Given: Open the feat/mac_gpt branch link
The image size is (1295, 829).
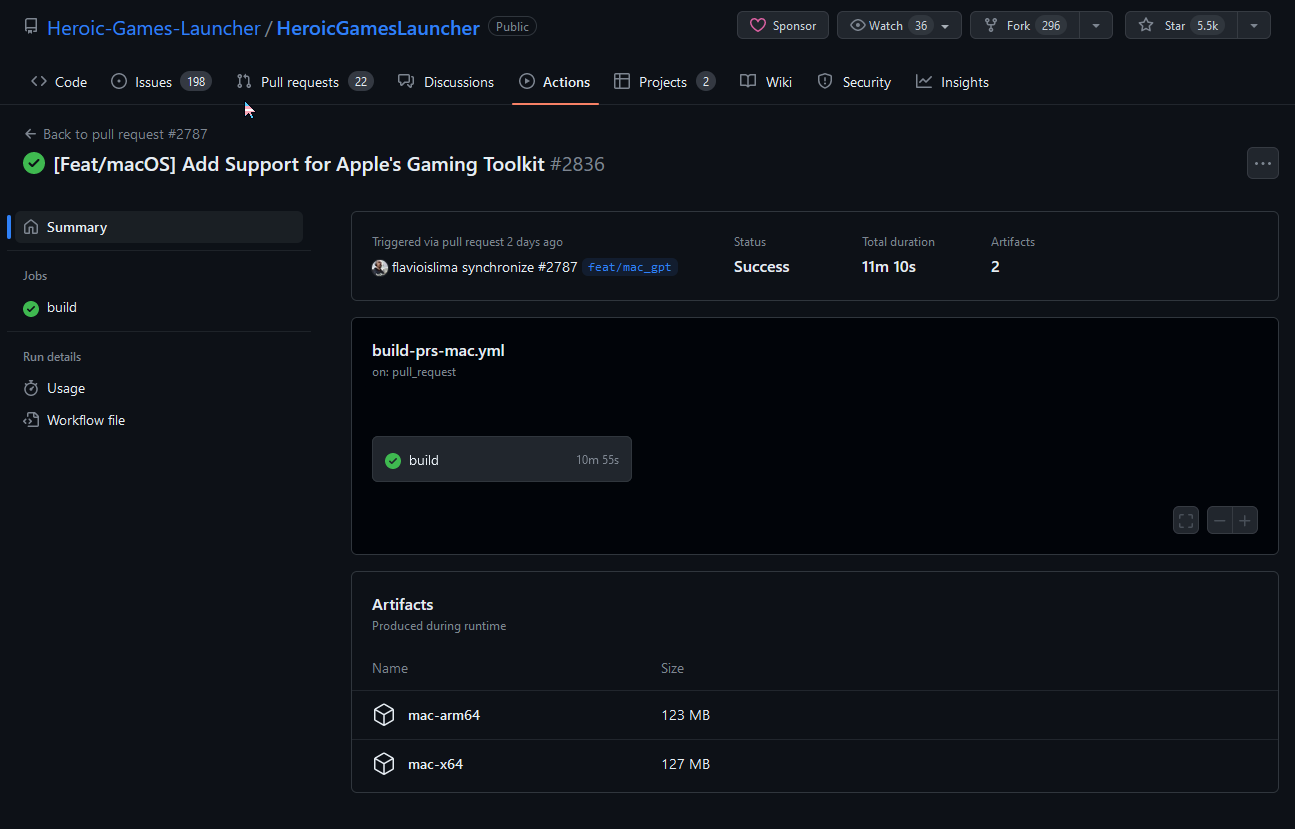Looking at the screenshot, I should click(x=630, y=268).
